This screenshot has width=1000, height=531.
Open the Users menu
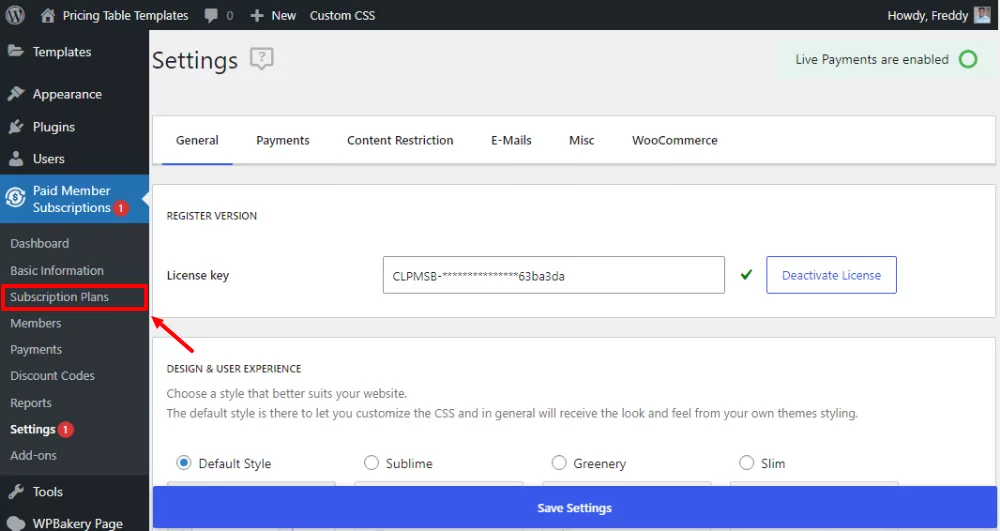(x=48, y=159)
